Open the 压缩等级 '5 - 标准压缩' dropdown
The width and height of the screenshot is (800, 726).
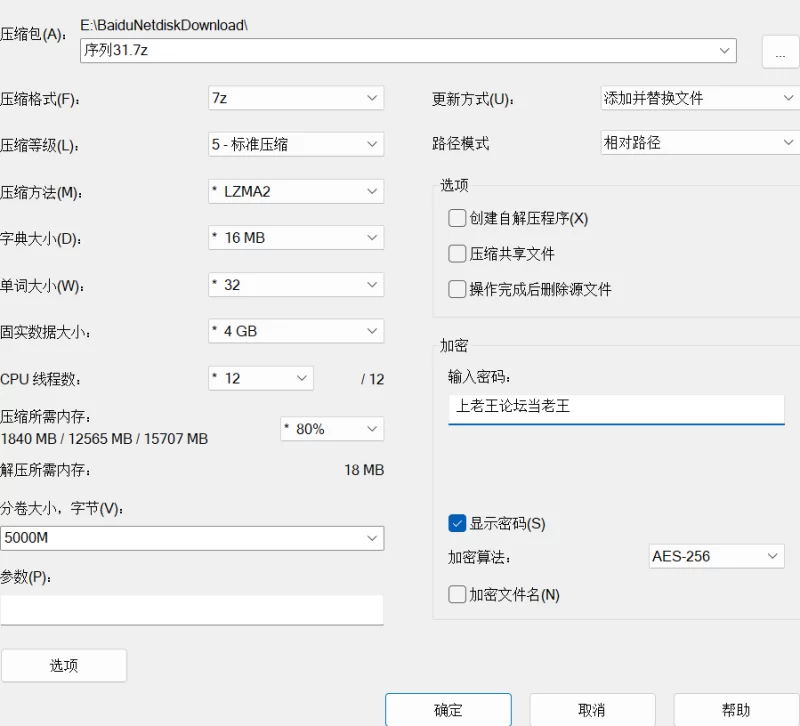296,144
